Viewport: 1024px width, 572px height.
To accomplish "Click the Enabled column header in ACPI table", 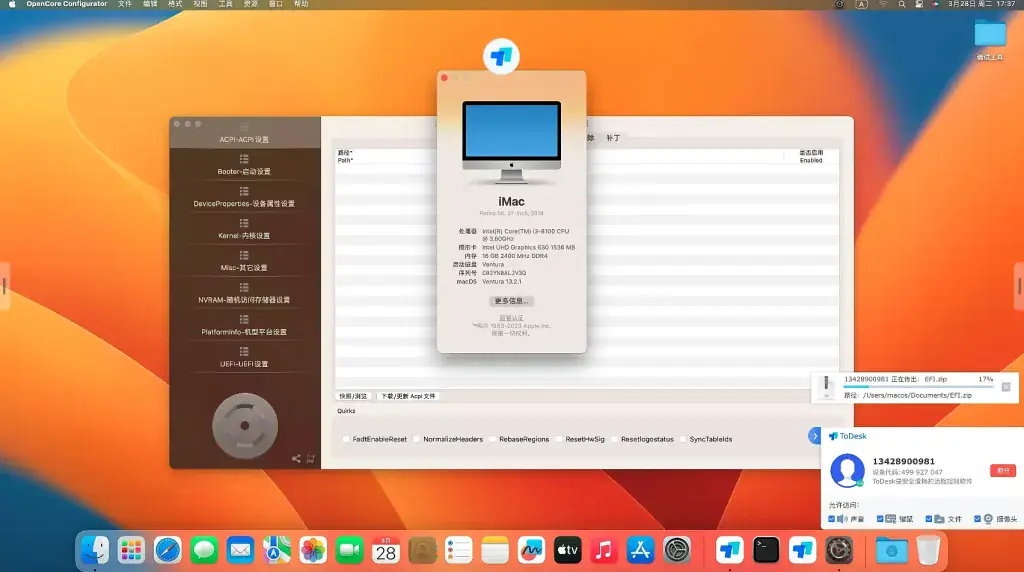I will pos(811,156).
